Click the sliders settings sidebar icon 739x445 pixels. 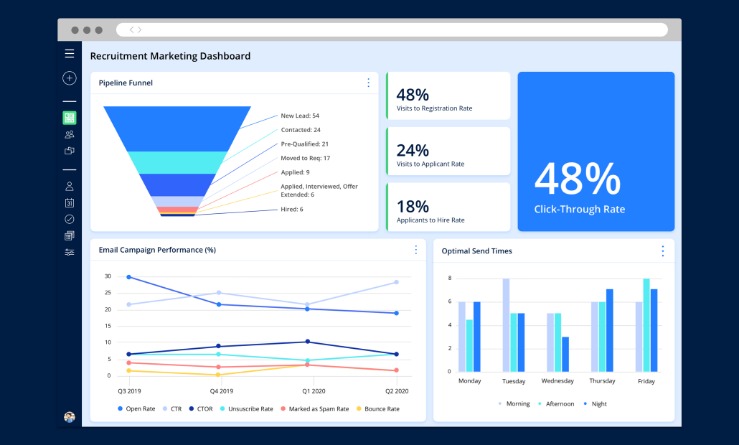click(x=69, y=252)
